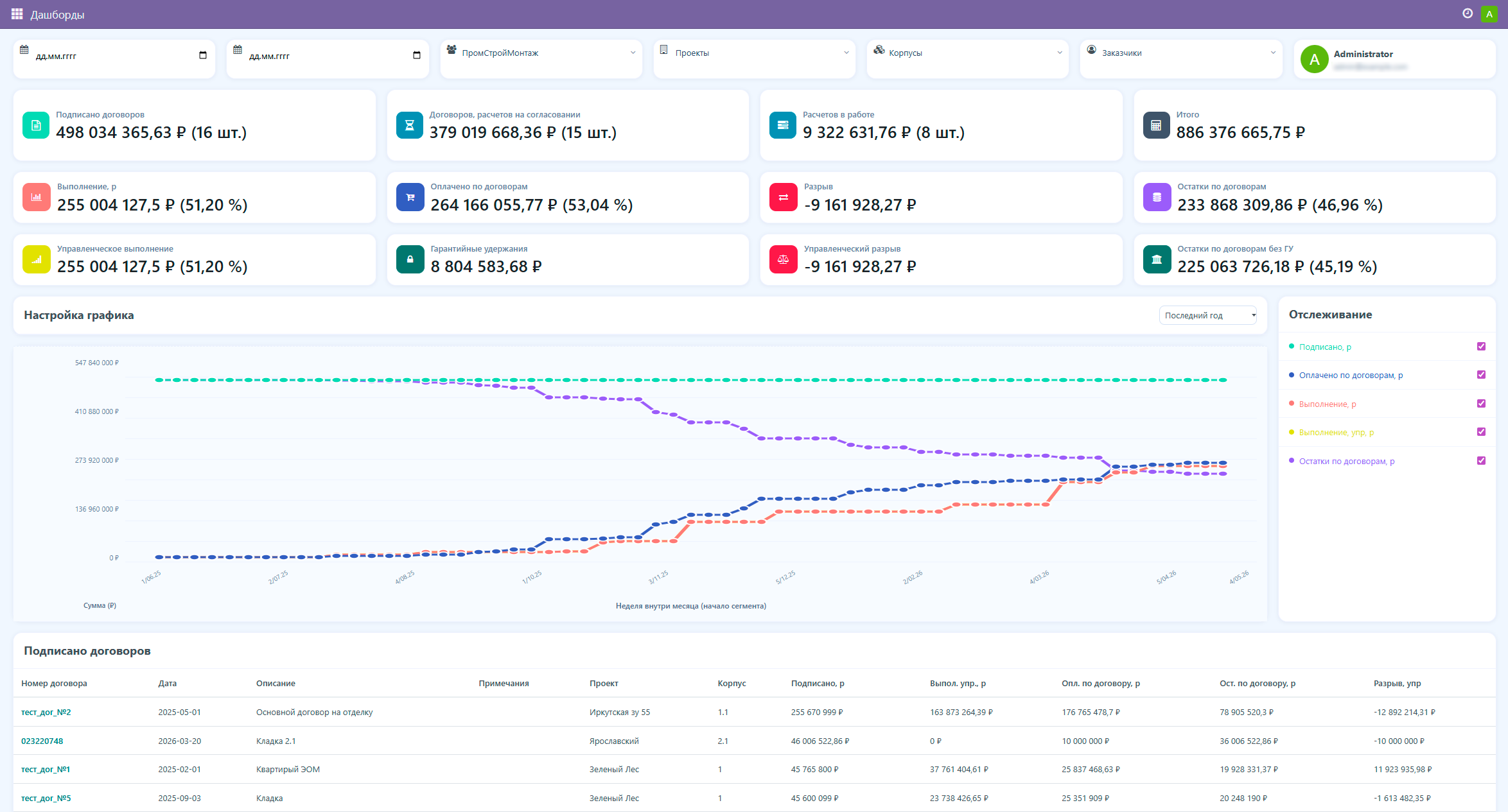Click the -12 892 214,31 ₽ gap value
1508x812 pixels.
[1405, 712]
